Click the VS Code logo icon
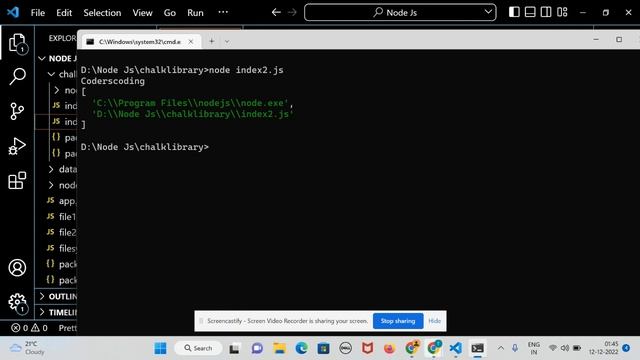The width and height of the screenshot is (640, 360). [13, 12]
